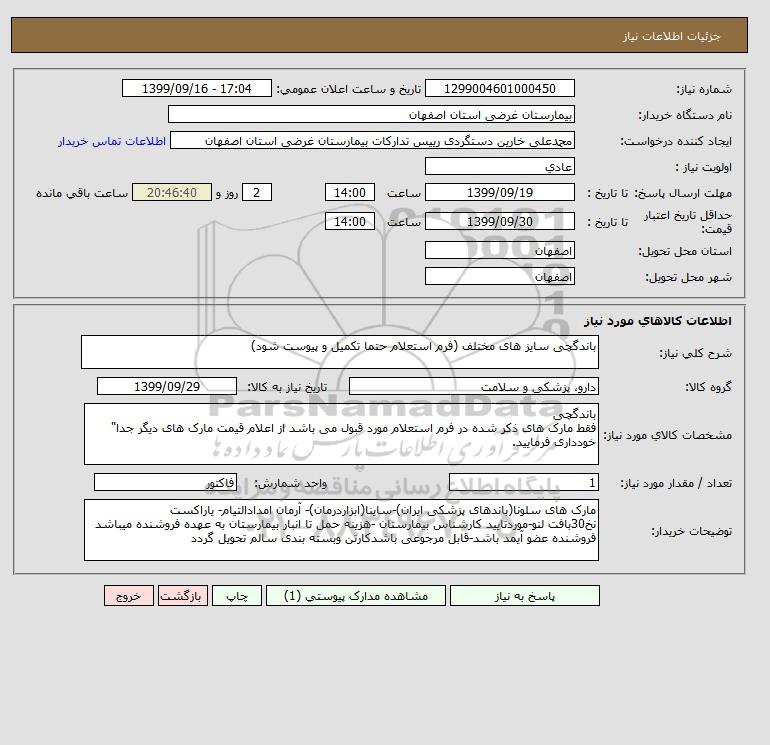The width and height of the screenshot is (770, 745).
Task: Click the price validity time 14:00 field
Action: click(350, 221)
